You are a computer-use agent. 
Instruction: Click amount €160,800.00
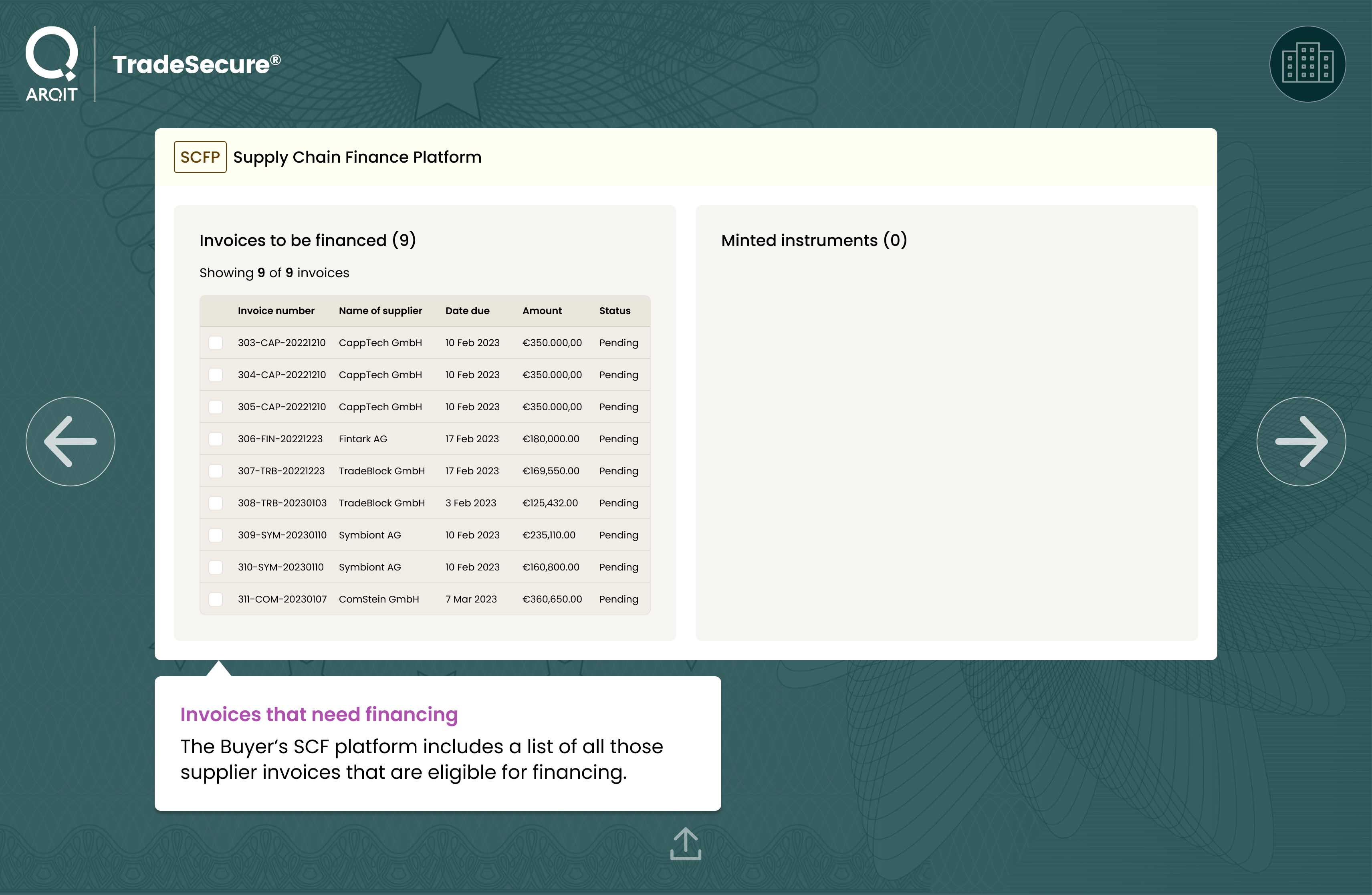tap(551, 567)
